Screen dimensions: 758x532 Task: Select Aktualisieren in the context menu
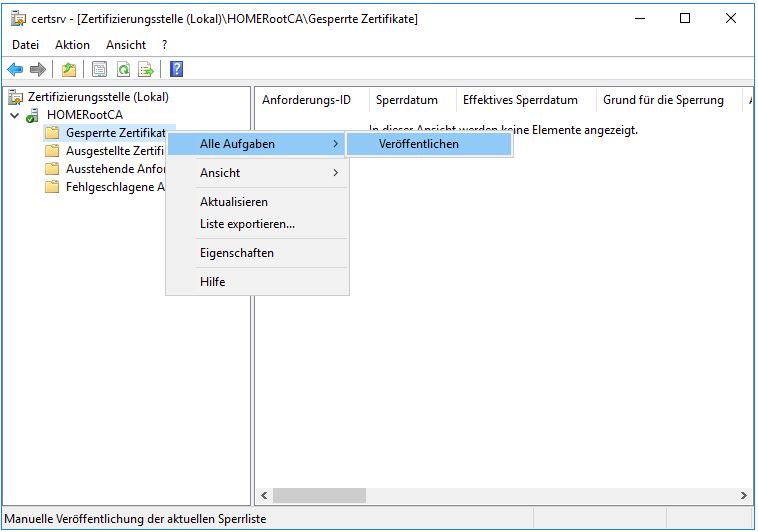pyautogui.click(x=234, y=202)
